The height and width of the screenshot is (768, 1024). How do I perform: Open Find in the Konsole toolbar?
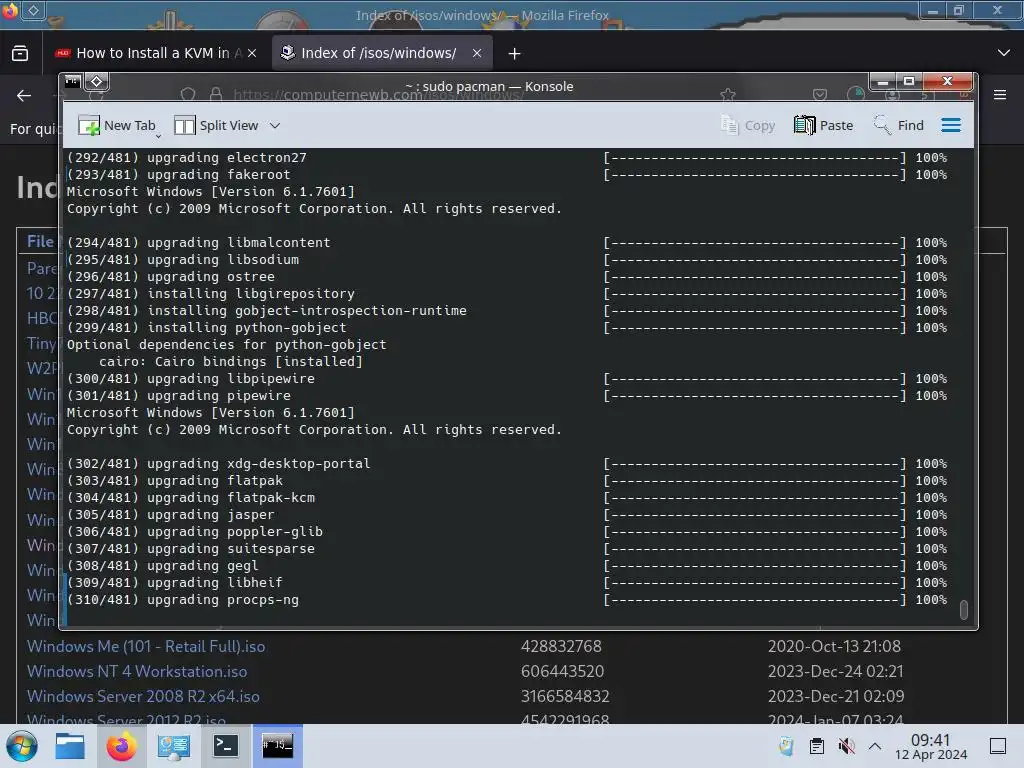[899, 125]
